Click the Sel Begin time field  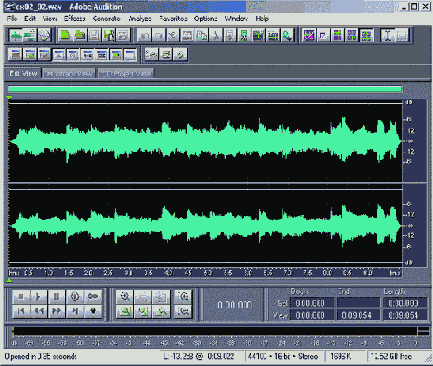point(312,303)
